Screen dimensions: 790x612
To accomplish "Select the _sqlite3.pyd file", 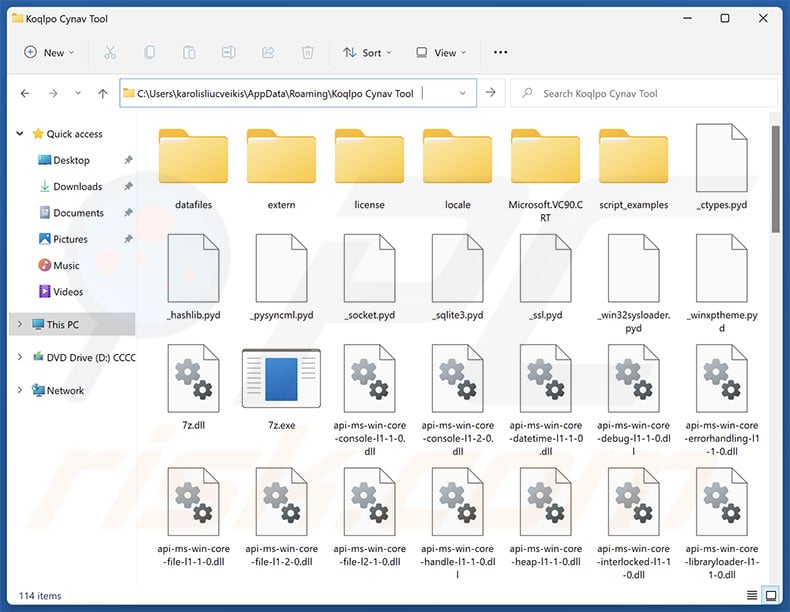I will 457,278.
